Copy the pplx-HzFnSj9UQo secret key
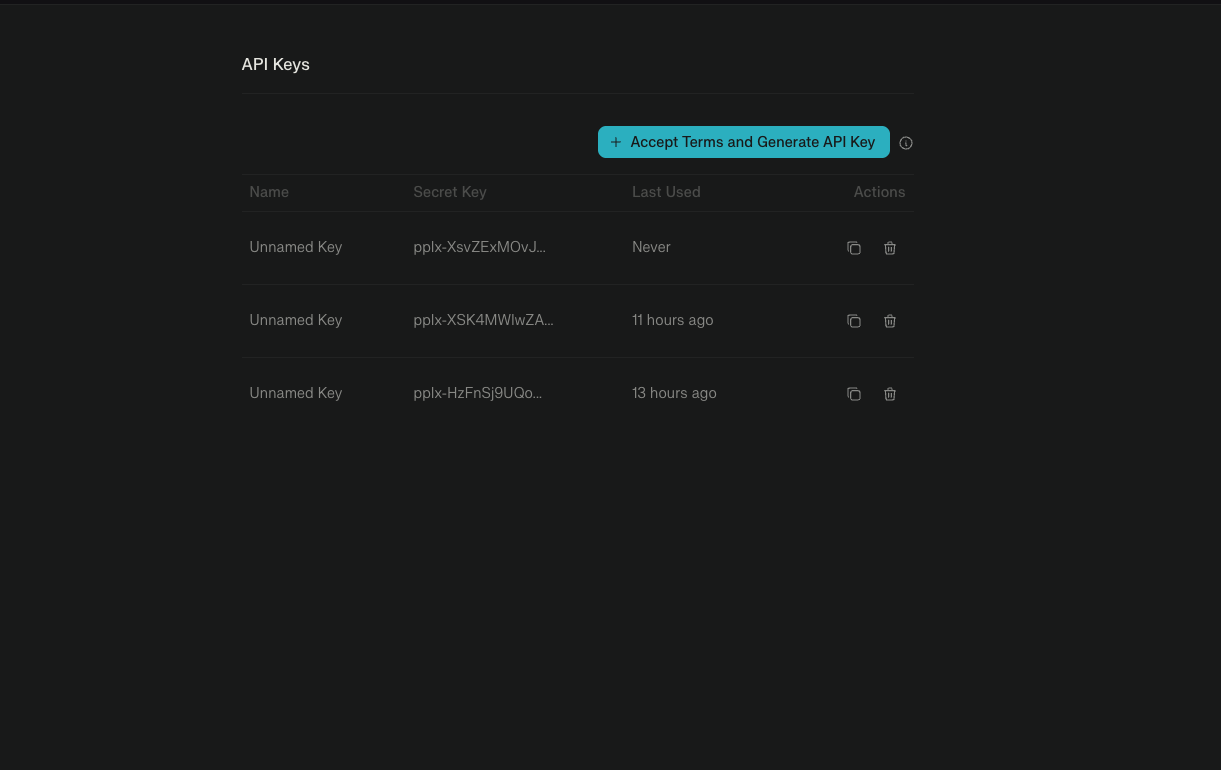The width and height of the screenshot is (1221, 770). [x=854, y=393]
